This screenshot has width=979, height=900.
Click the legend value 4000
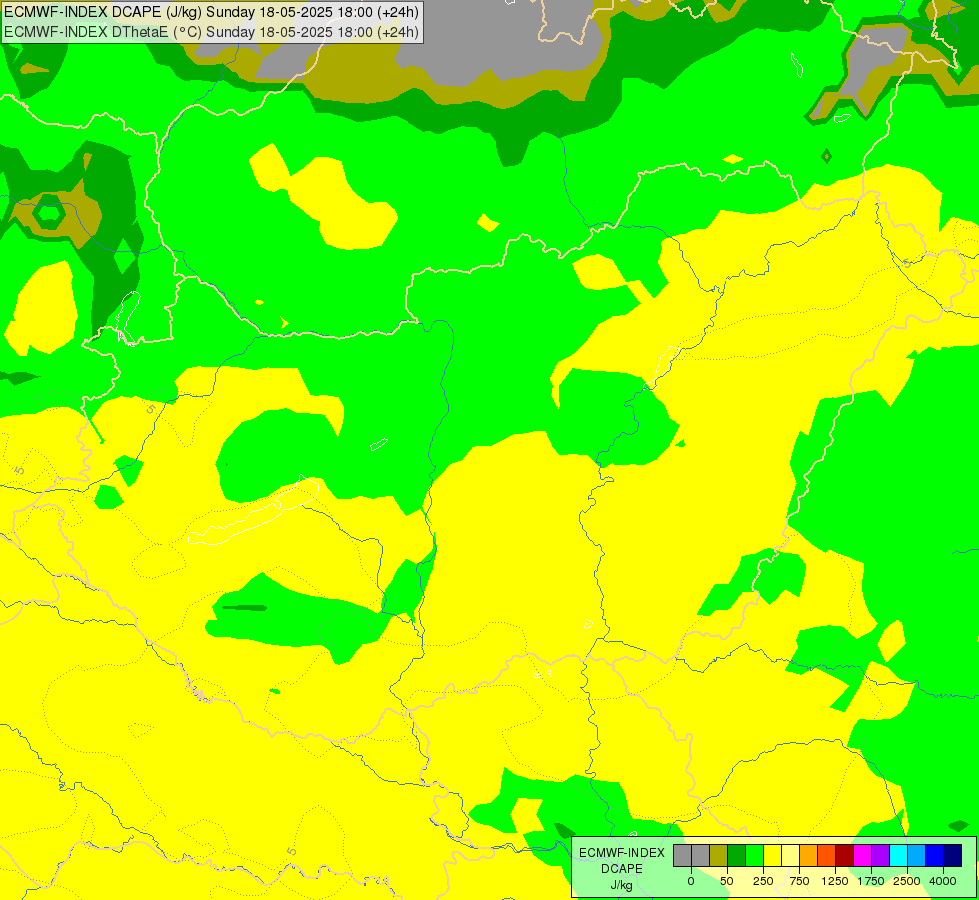tap(943, 881)
